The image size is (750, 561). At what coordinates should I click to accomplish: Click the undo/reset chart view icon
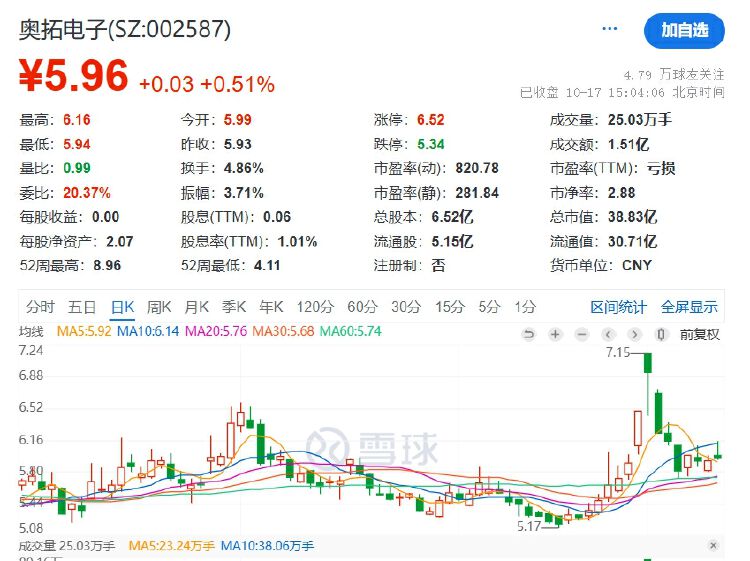pos(529,334)
